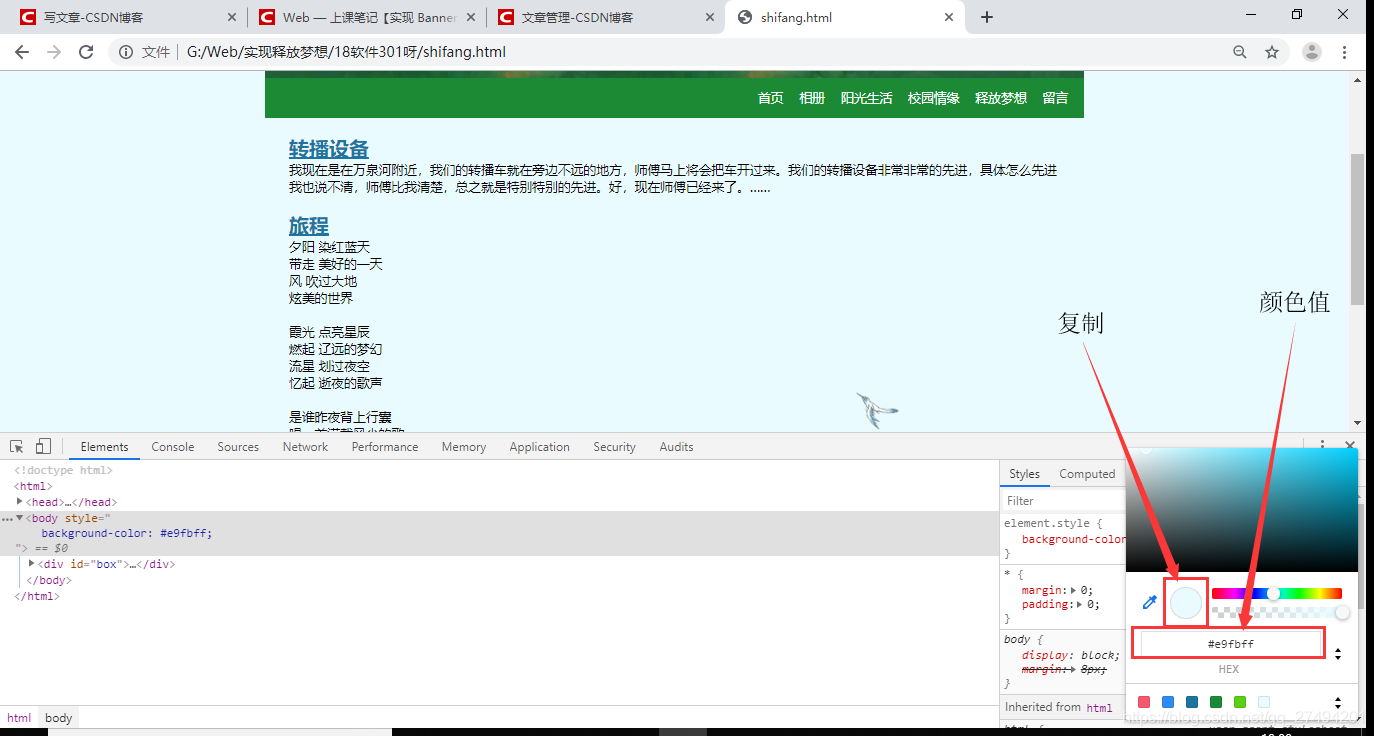Switch the color palette with palette arrows
Image resolution: width=1374 pixels, height=736 pixels.
[1338, 703]
